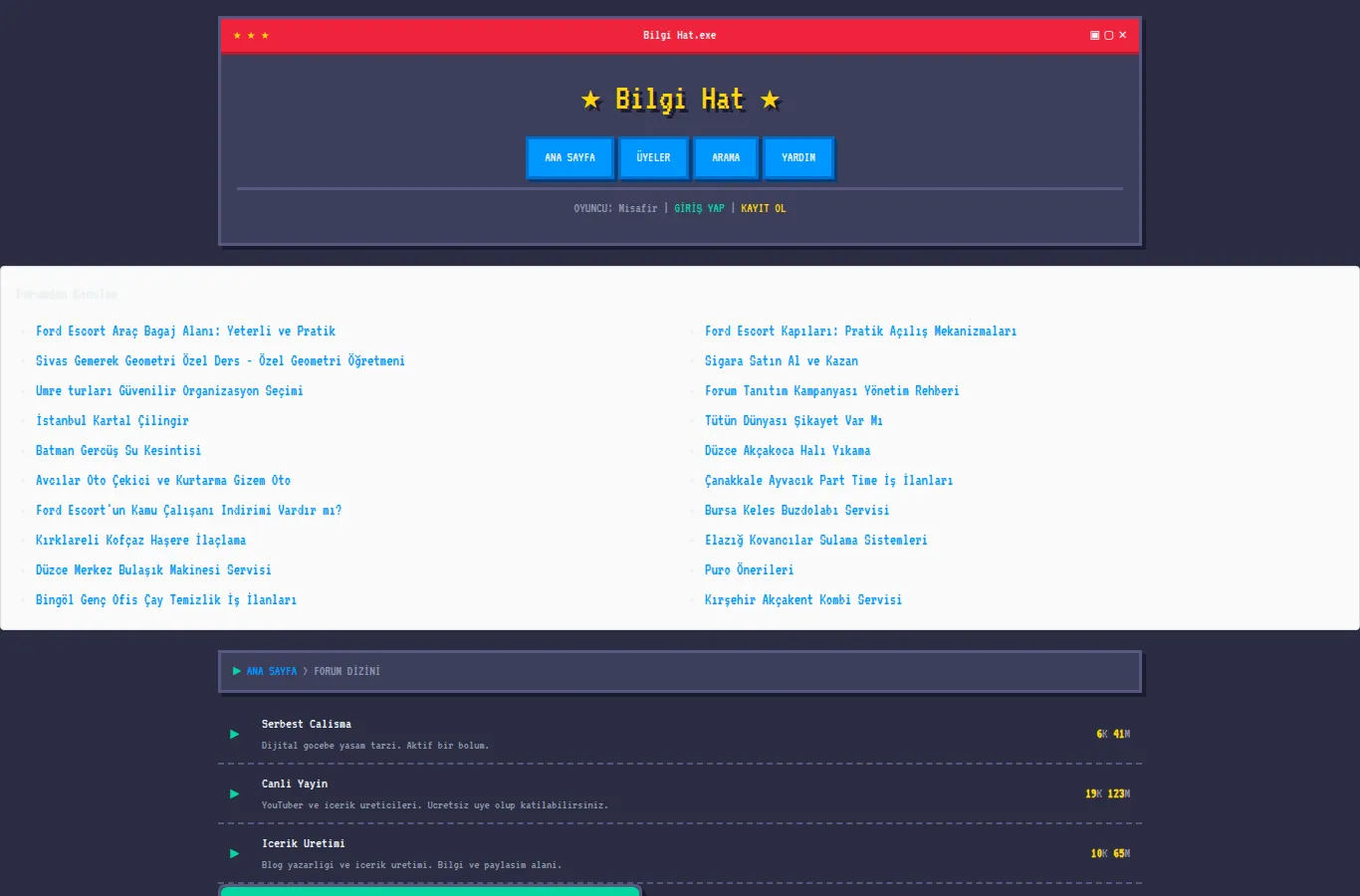Click the GİRİŞ YAP login link
This screenshot has height=896, width=1360.
pos(699,208)
